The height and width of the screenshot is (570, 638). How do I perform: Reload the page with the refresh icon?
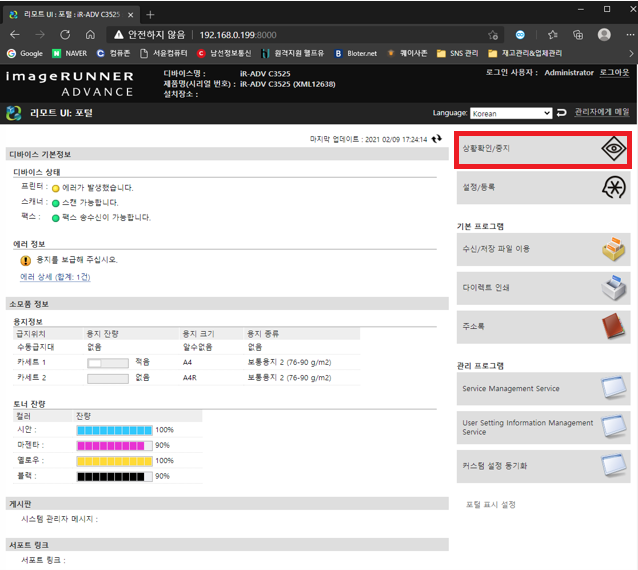[x=65, y=35]
